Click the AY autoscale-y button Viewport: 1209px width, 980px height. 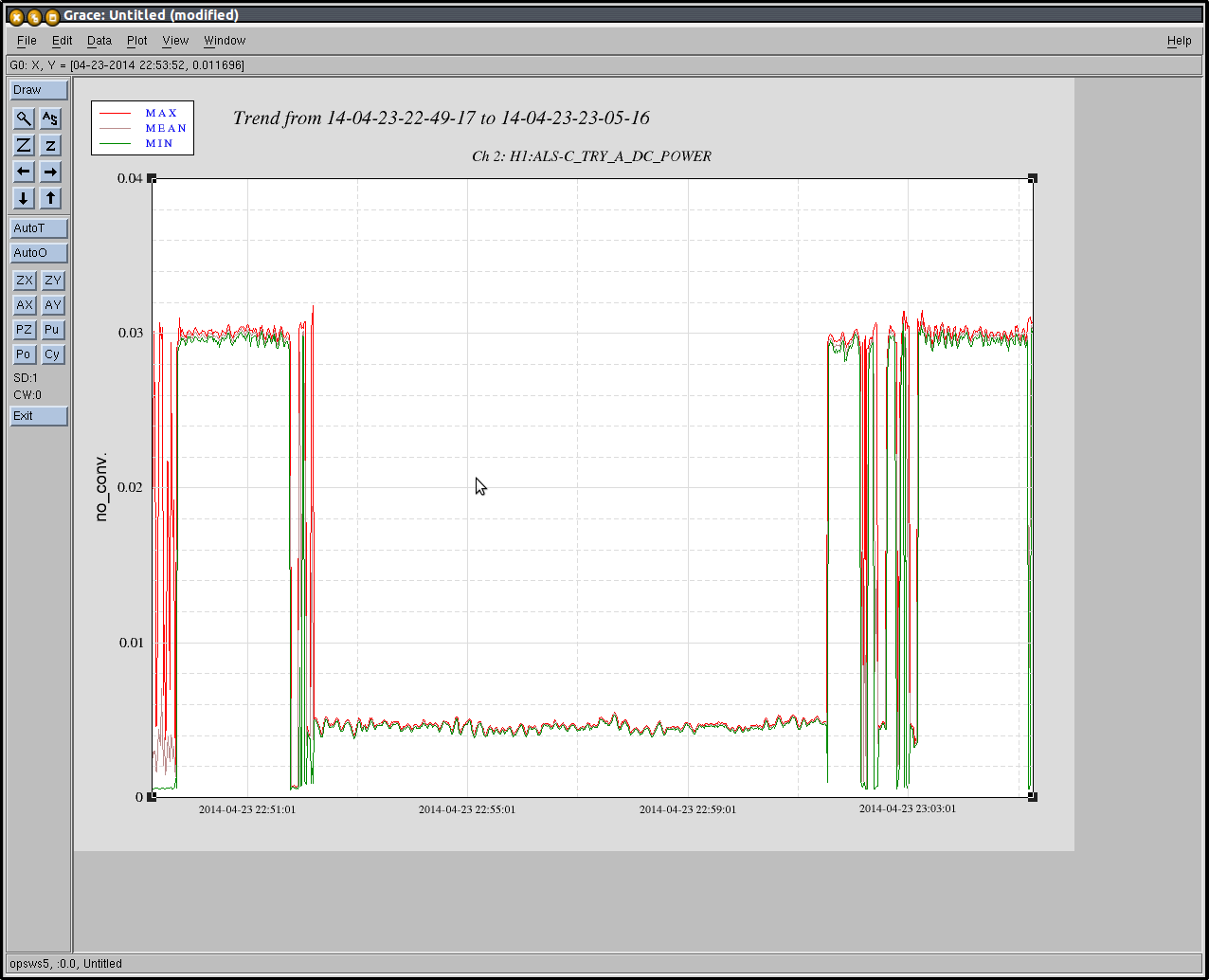52,305
